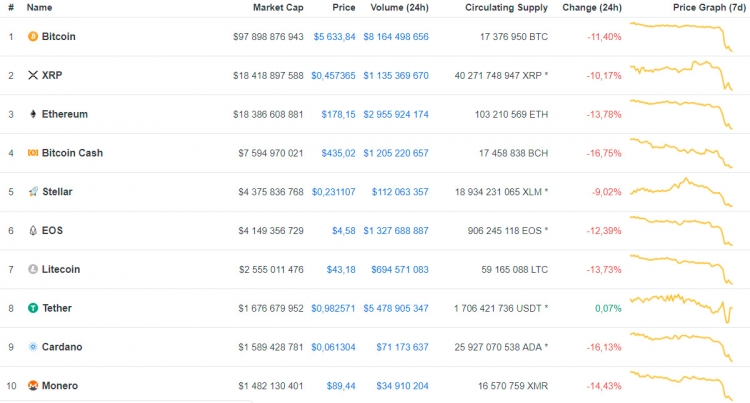750x403 pixels.
Task: Open Monero 7-day price graph
Action: click(681, 385)
